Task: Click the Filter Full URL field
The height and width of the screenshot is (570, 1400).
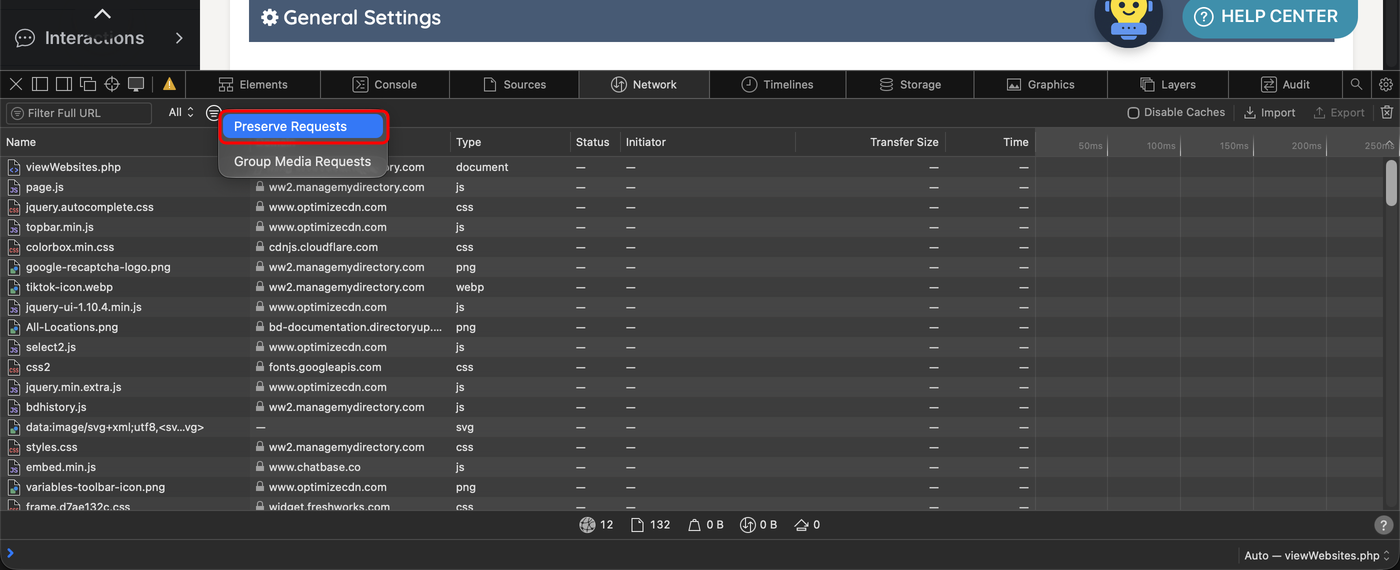Action: pyautogui.click(x=79, y=113)
